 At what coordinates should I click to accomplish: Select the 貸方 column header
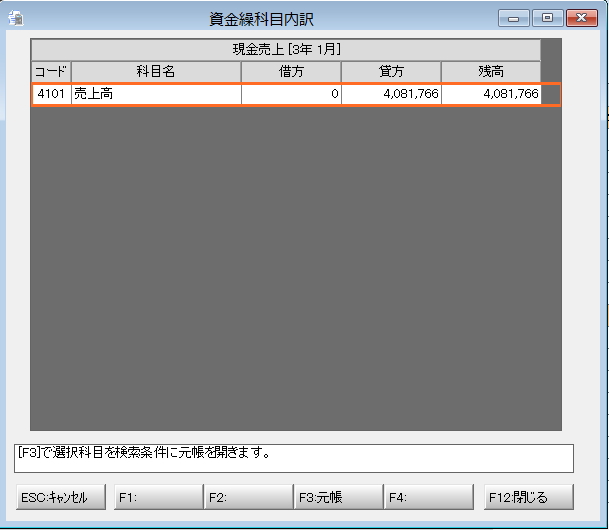tap(391, 71)
